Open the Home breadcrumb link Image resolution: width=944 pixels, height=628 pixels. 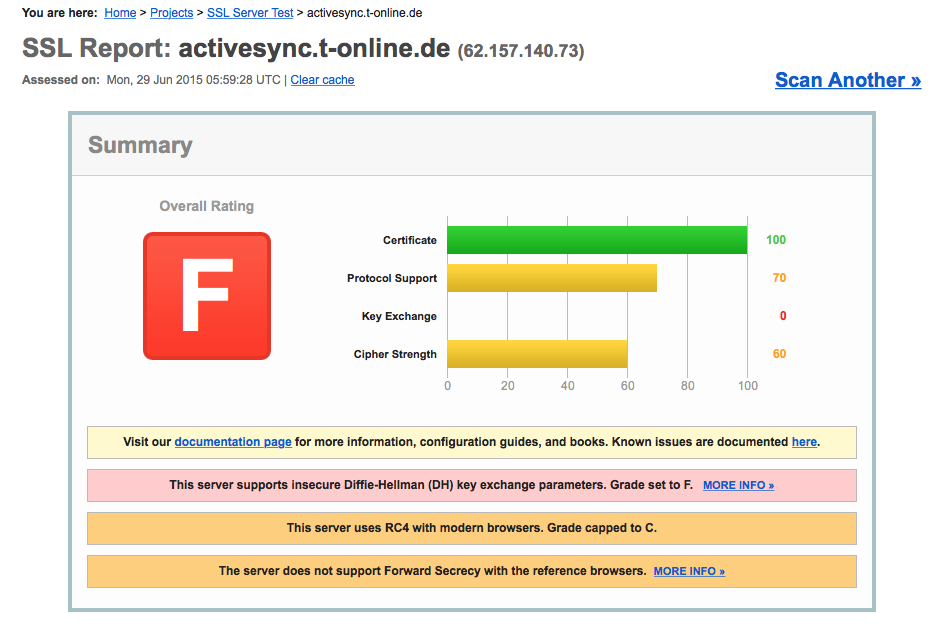pos(120,13)
